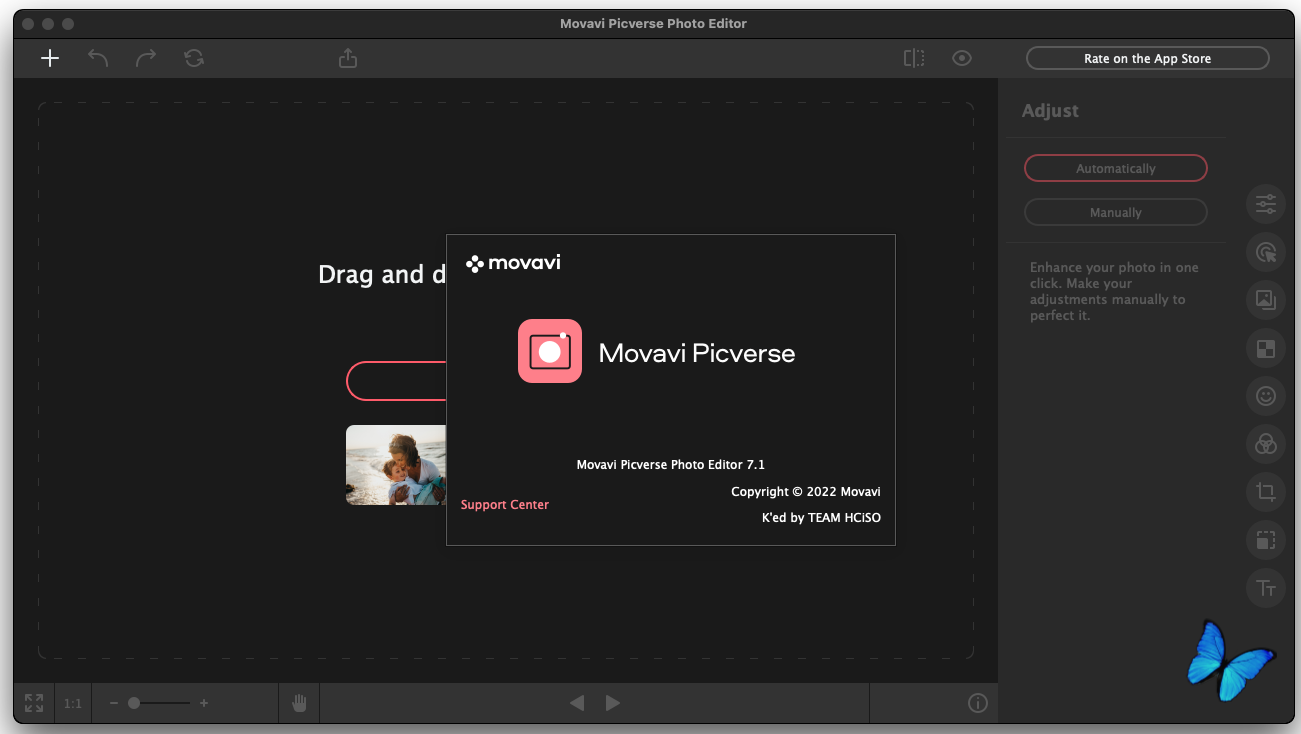Set zoom to 1:1 actual size
The height and width of the screenshot is (734, 1301).
(x=73, y=704)
